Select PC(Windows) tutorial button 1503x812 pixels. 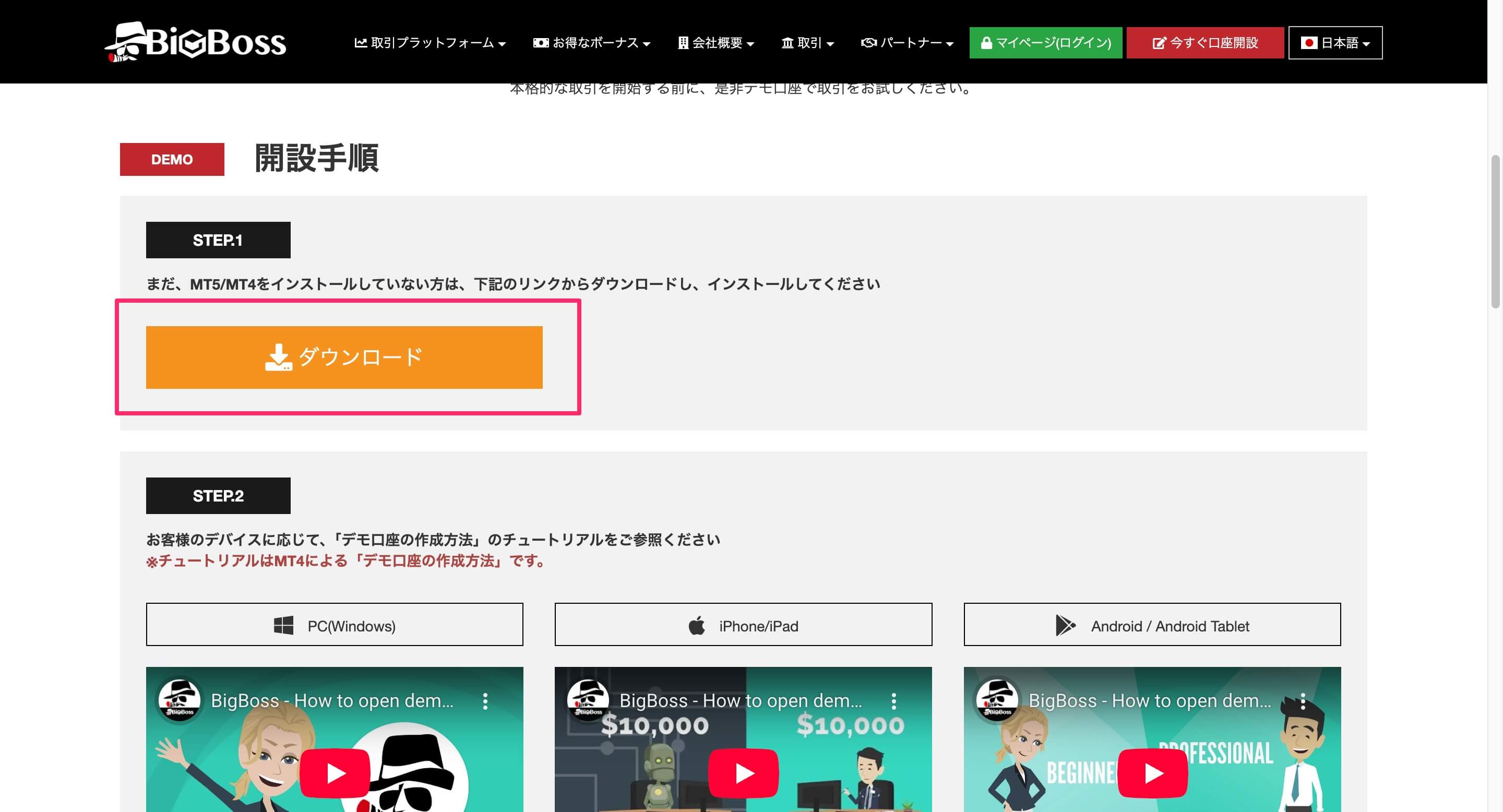pyautogui.click(x=335, y=625)
